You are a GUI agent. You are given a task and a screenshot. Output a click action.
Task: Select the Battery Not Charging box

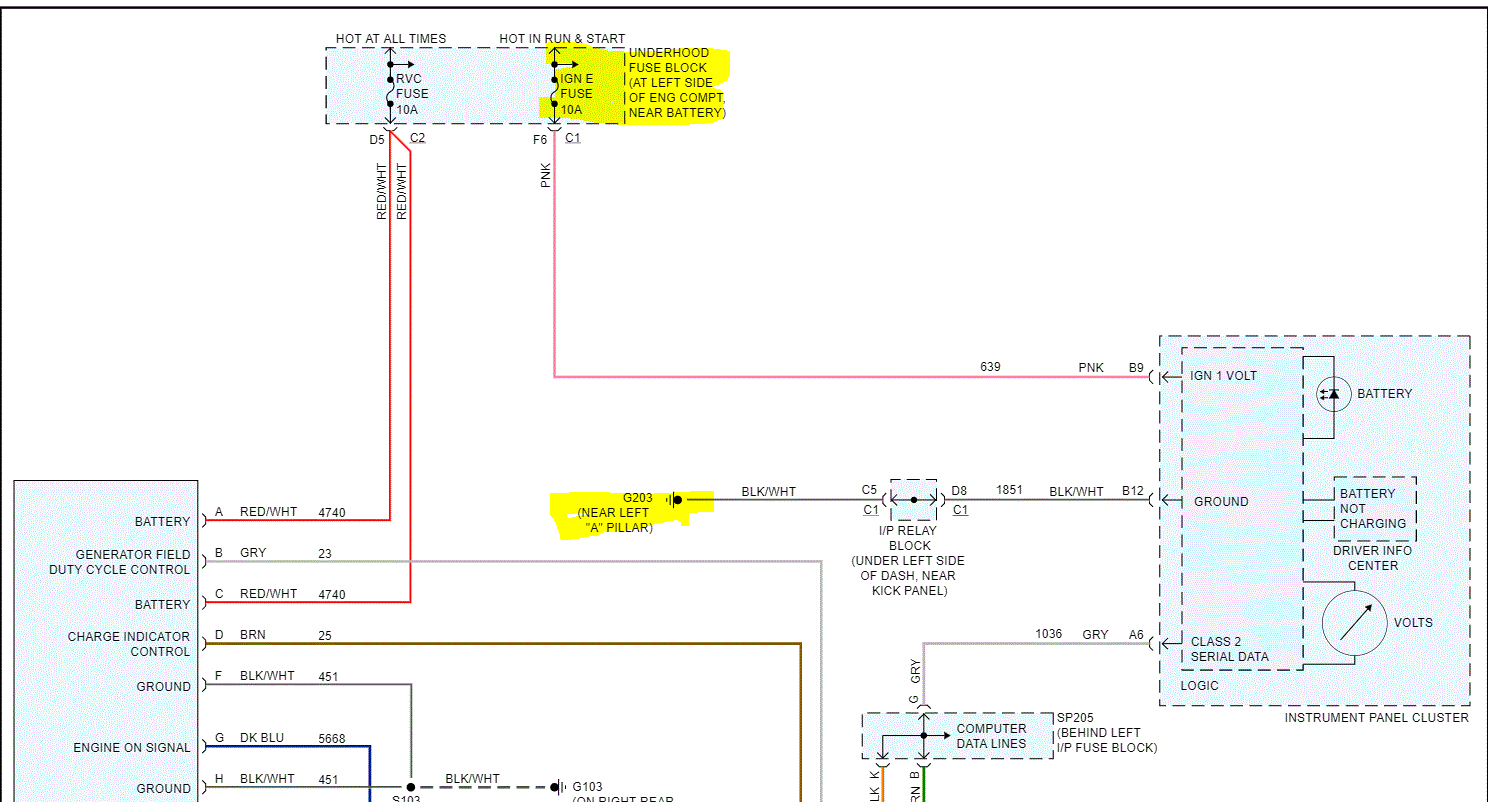1373,509
